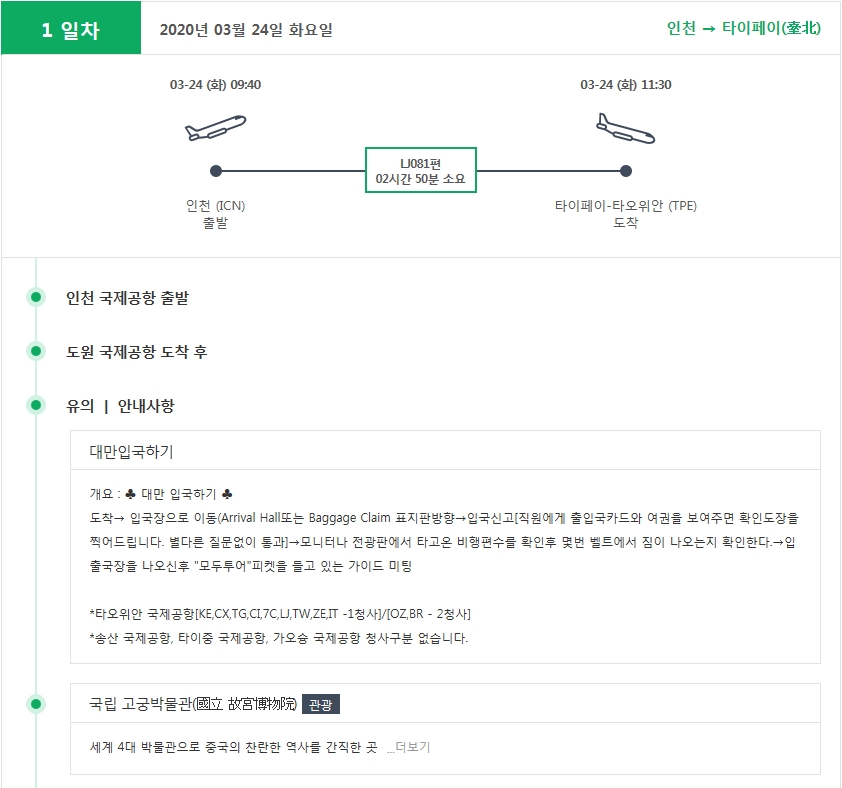The width and height of the screenshot is (842, 788).
Task: Click the departing airplane icon
Action: point(215,128)
